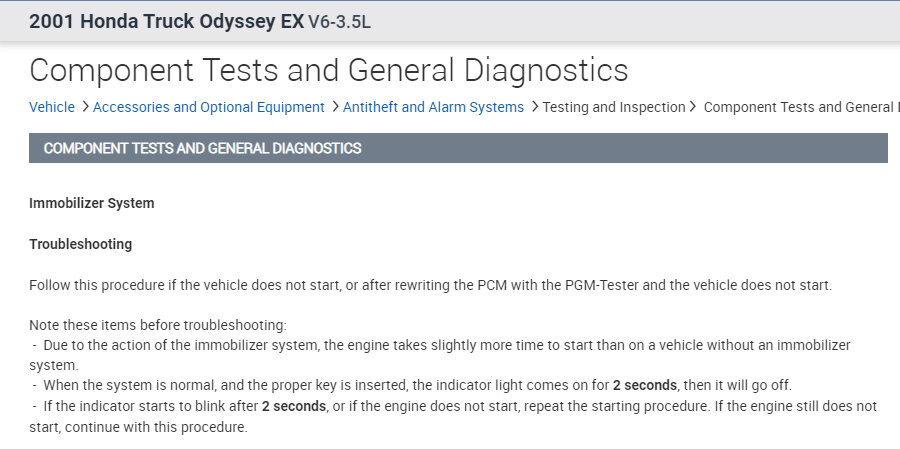Click bold '2 seconds' in the blink sentence
This screenshot has width=900, height=449.
[294, 406]
